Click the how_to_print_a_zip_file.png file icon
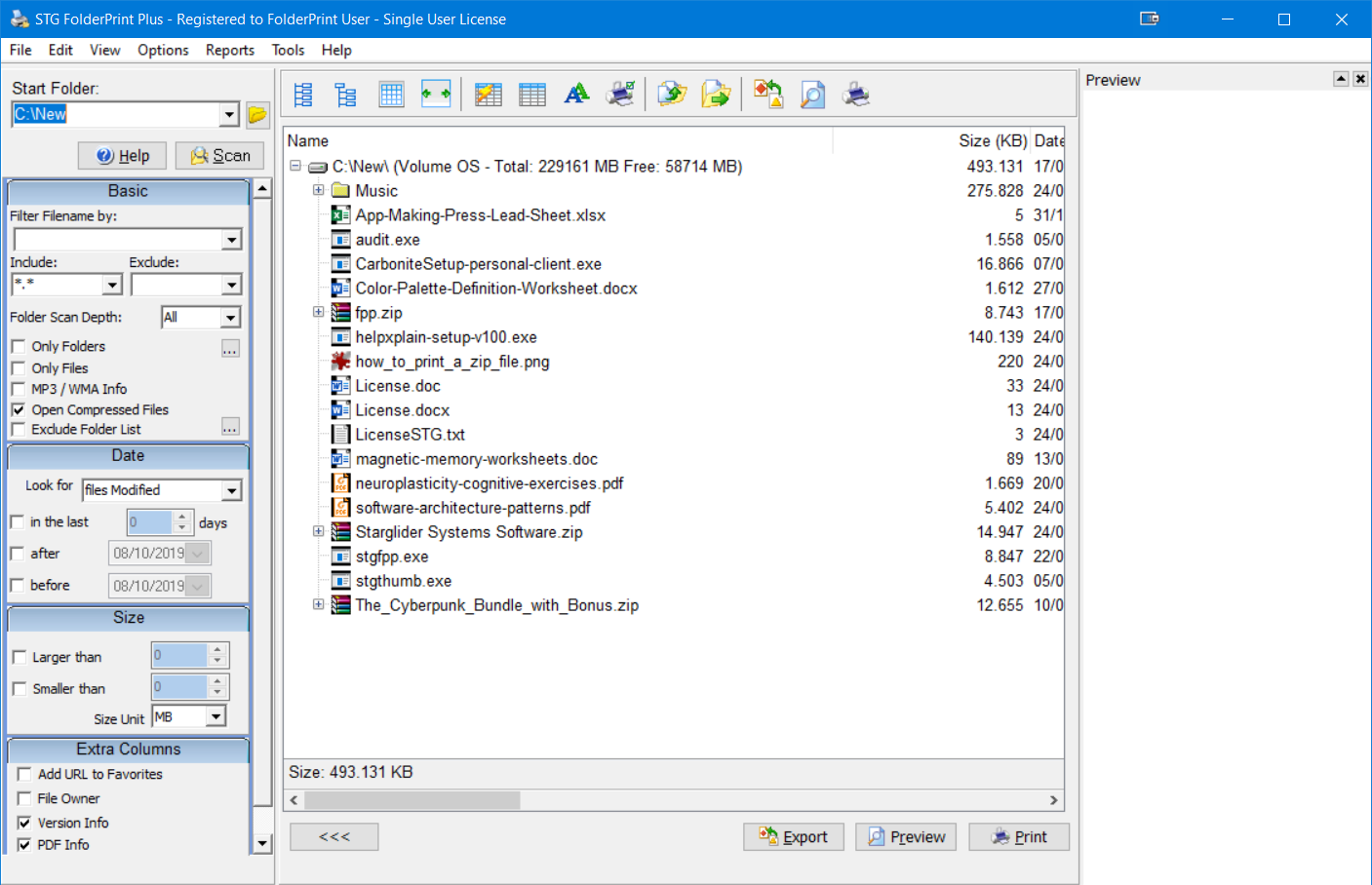 click(340, 362)
